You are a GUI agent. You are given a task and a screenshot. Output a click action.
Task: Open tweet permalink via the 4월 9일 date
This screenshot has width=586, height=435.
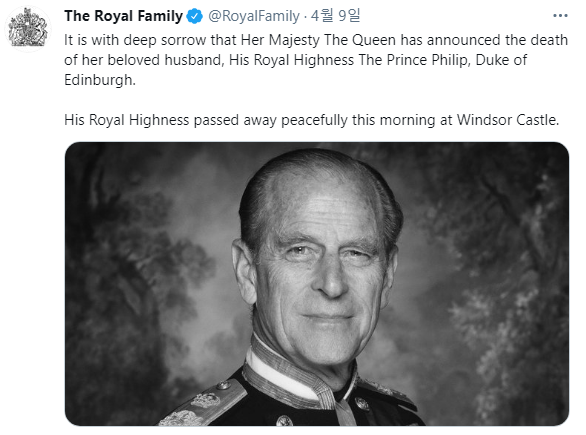click(x=335, y=16)
